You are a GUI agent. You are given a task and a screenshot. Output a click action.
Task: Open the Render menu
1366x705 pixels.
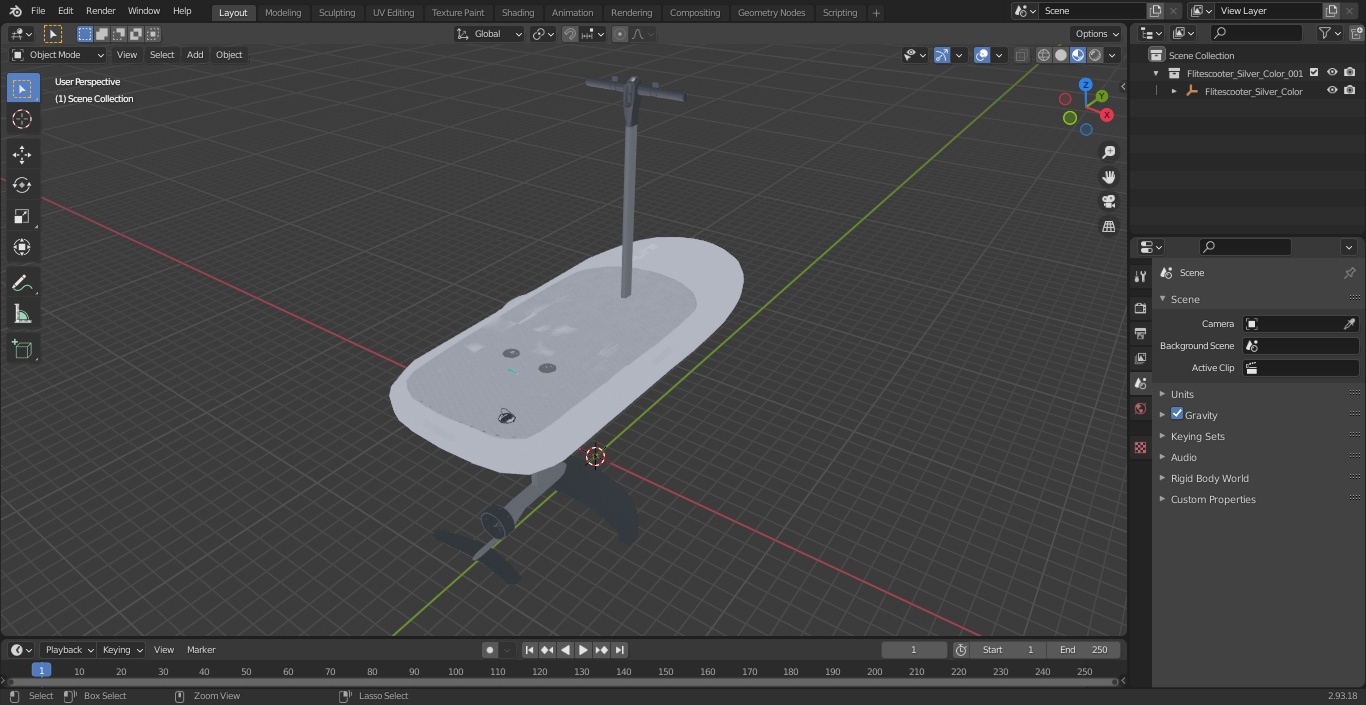coord(100,11)
